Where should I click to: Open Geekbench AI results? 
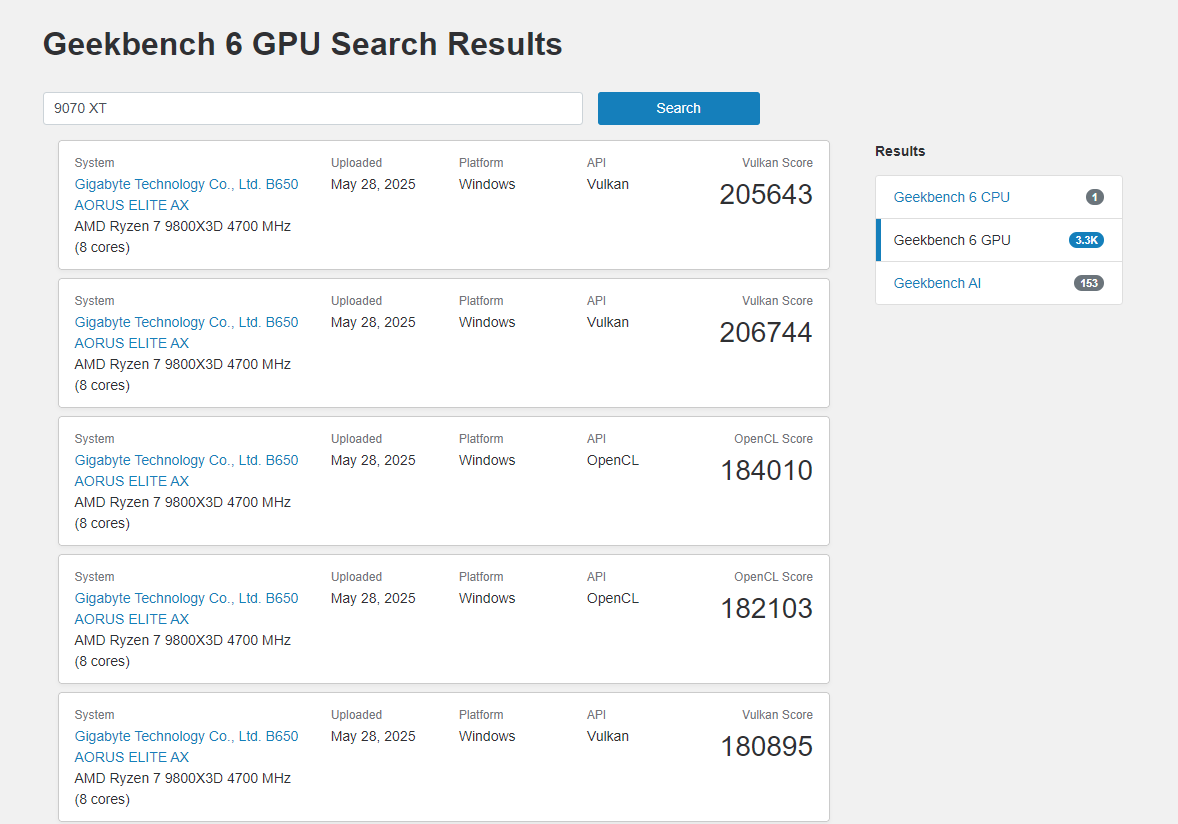click(x=937, y=283)
